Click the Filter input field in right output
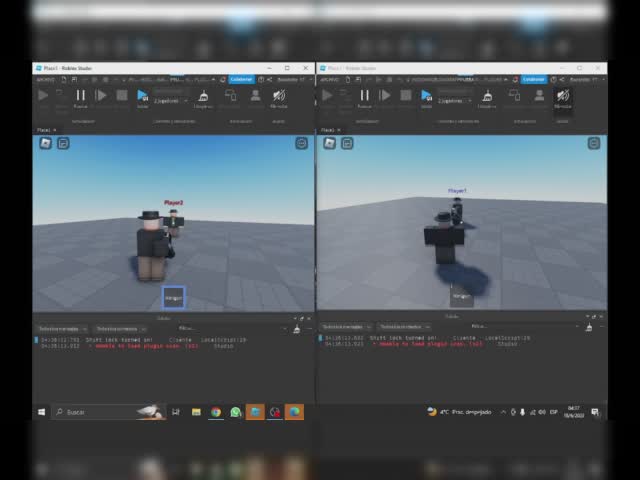This screenshot has width=640, height=480. tap(524, 327)
